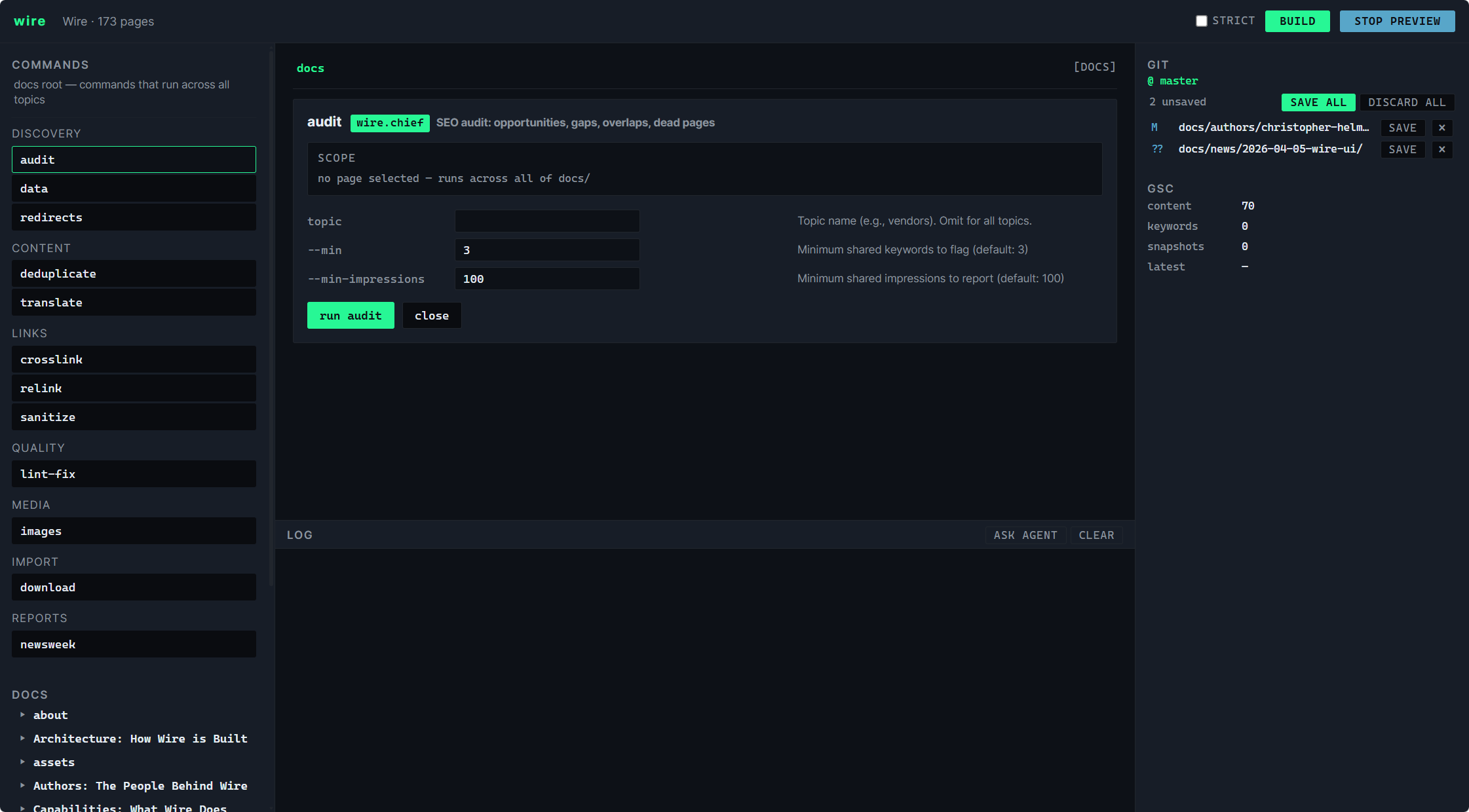The height and width of the screenshot is (812, 1469).
Task: Run the SEO audit
Action: (x=351, y=315)
